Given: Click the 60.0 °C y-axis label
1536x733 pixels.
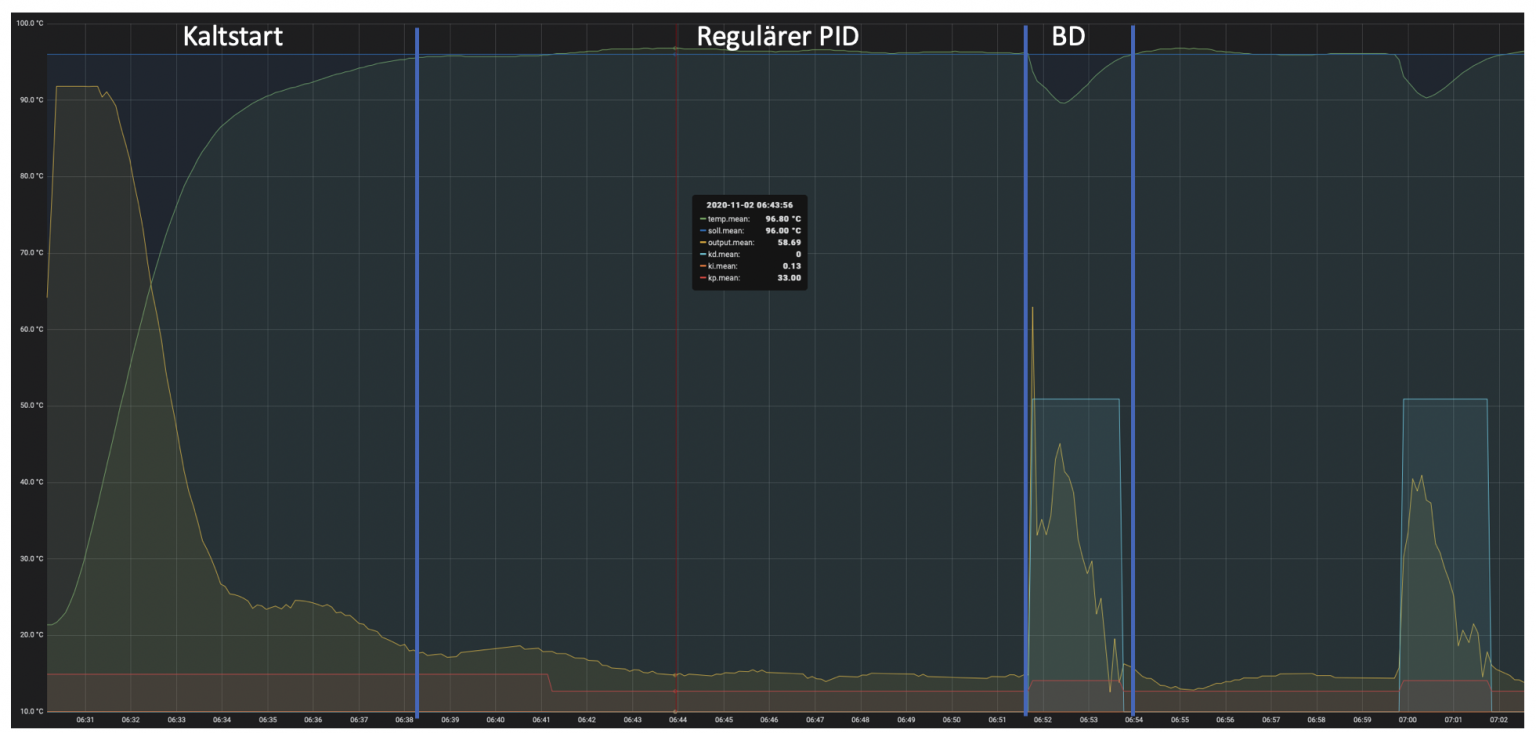Looking at the screenshot, I should click(x=30, y=329).
